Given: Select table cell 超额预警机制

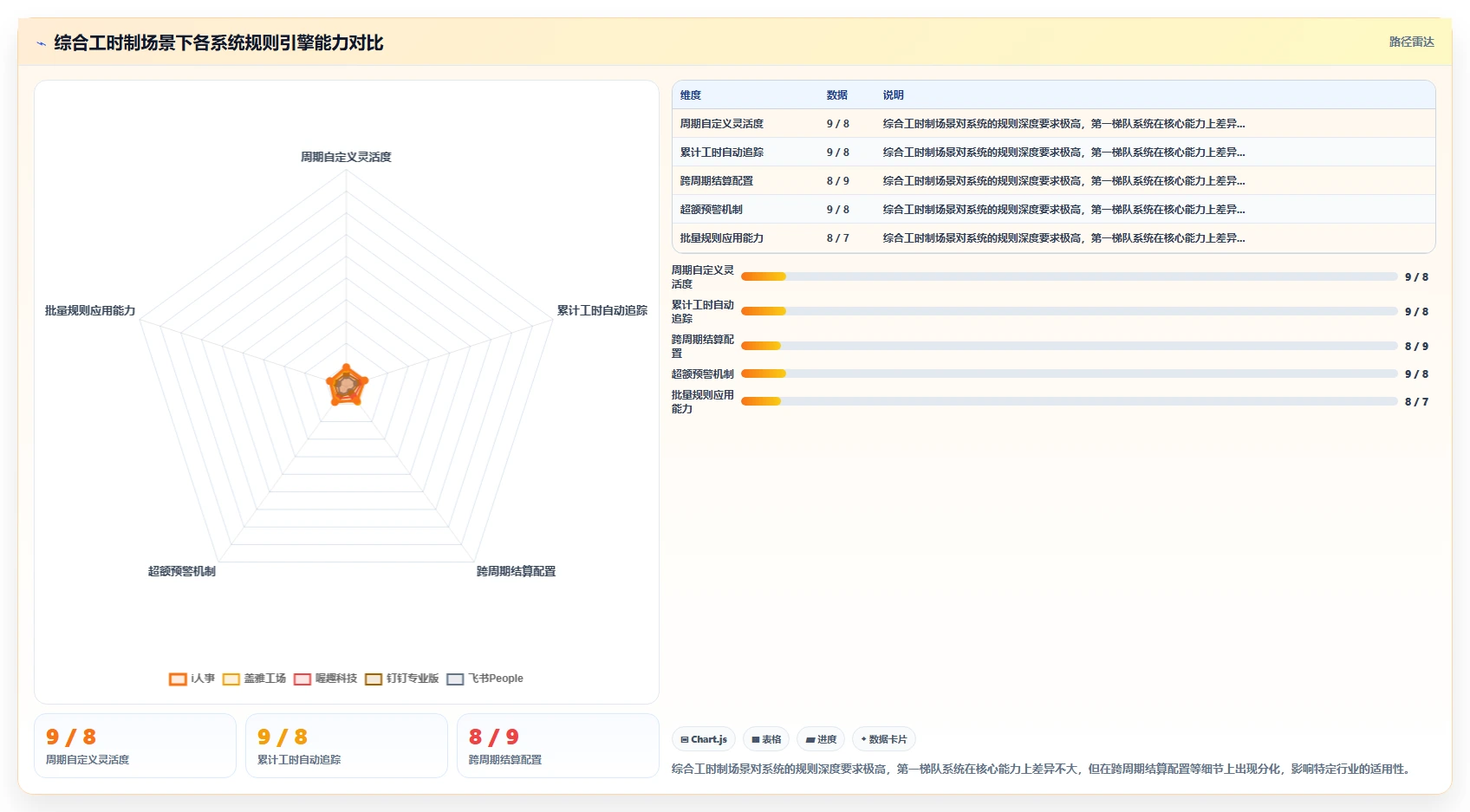Looking at the screenshot, I should click(712, 210).
